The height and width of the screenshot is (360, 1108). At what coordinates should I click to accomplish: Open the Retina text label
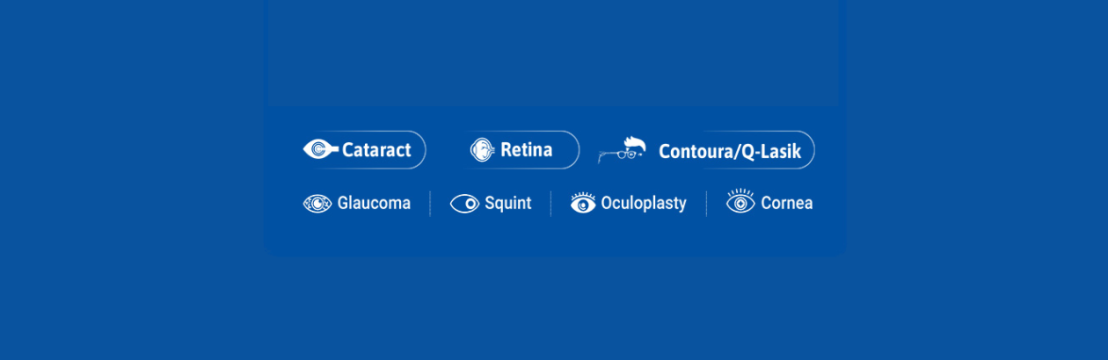[x=526, y=150]
